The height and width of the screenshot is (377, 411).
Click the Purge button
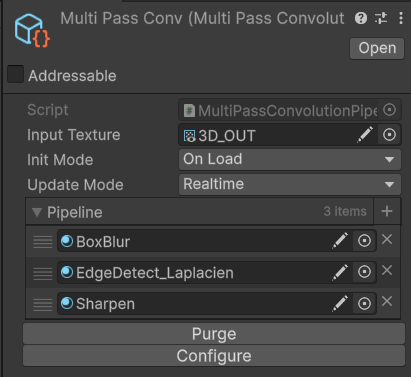(x=214, y=334)
